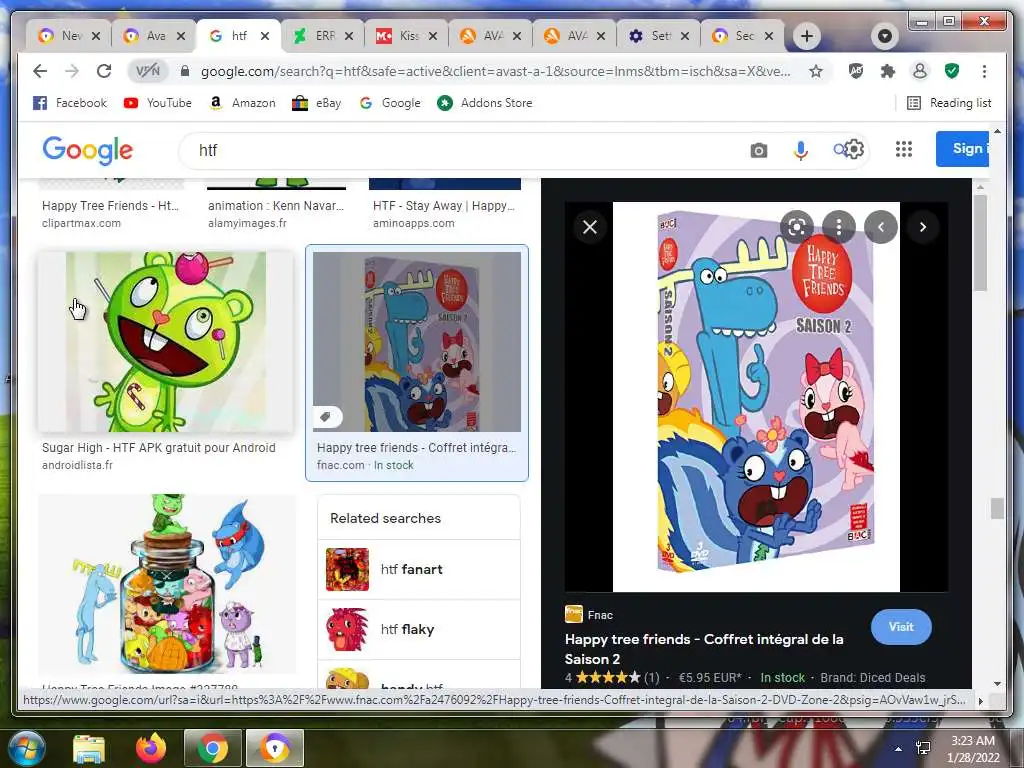Viewport: 1024px width, 768px height.
Task: Open the browser three-dot menu
Action: 984,71
